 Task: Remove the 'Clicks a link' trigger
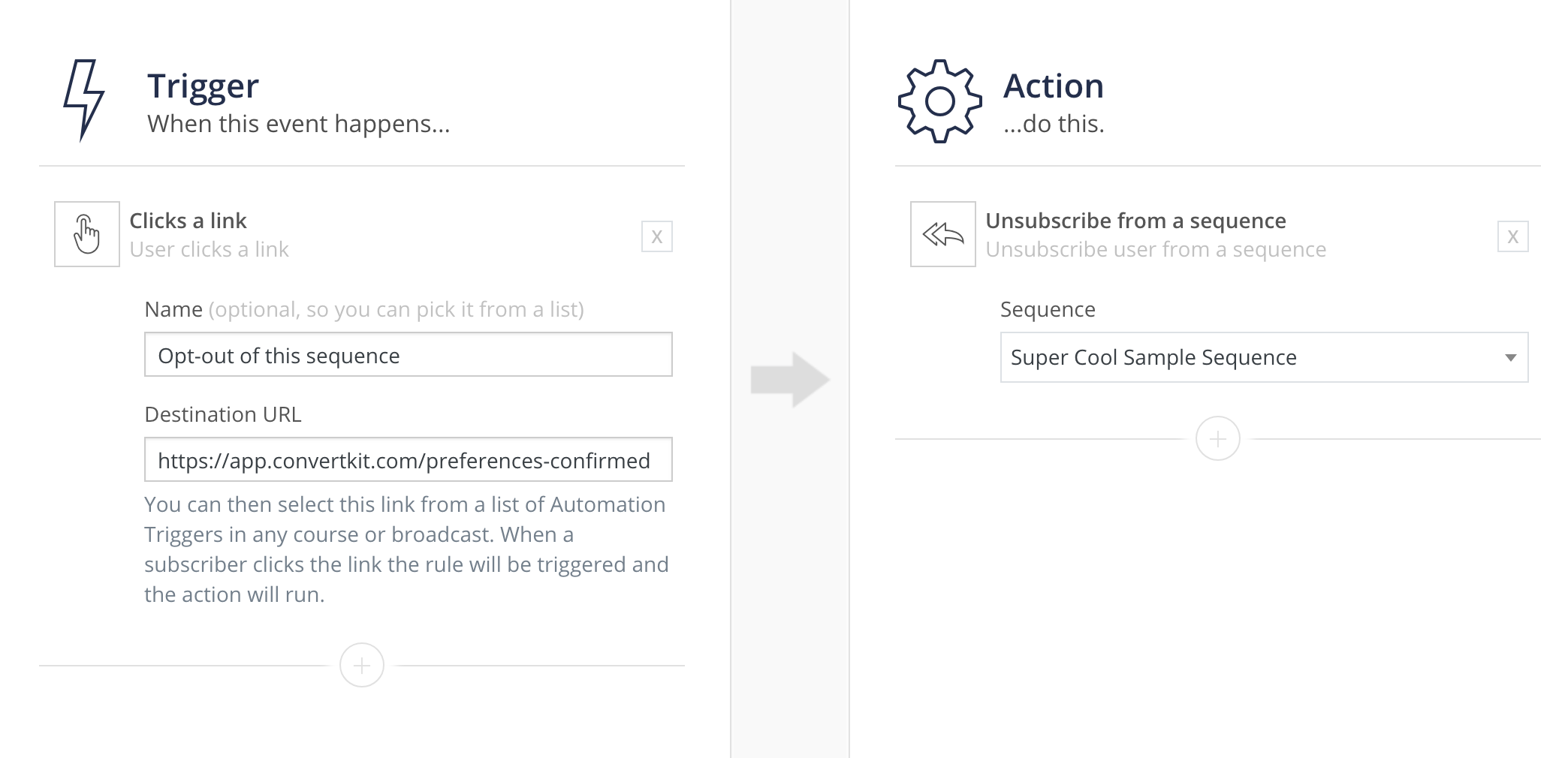[x=657, y=237]
